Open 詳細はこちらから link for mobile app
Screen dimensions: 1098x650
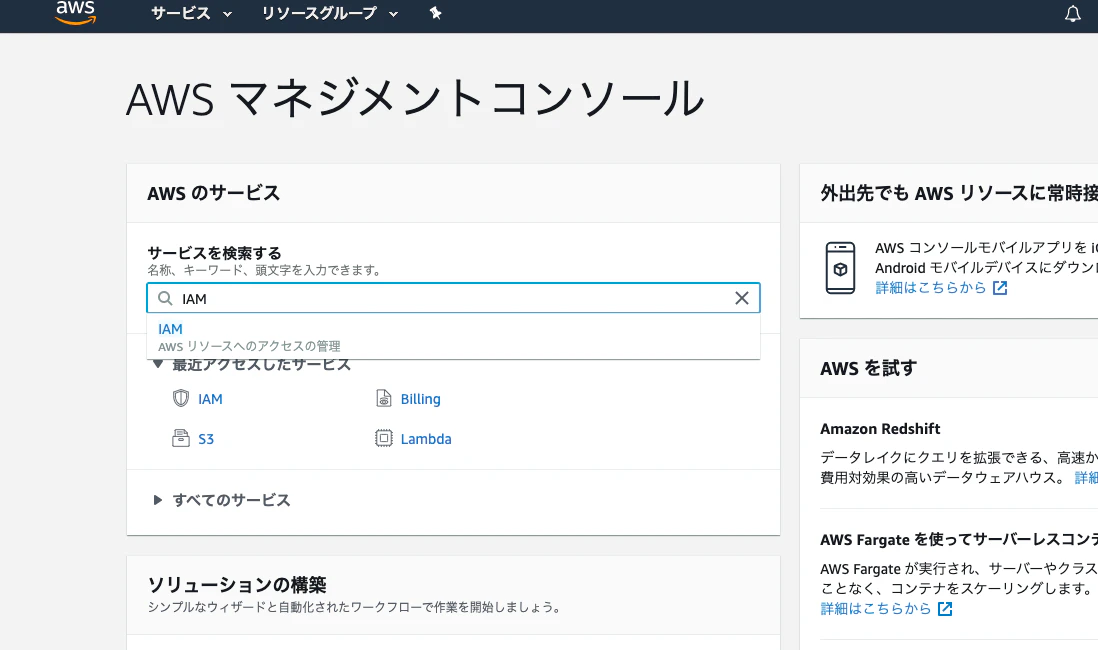point(931,288)
